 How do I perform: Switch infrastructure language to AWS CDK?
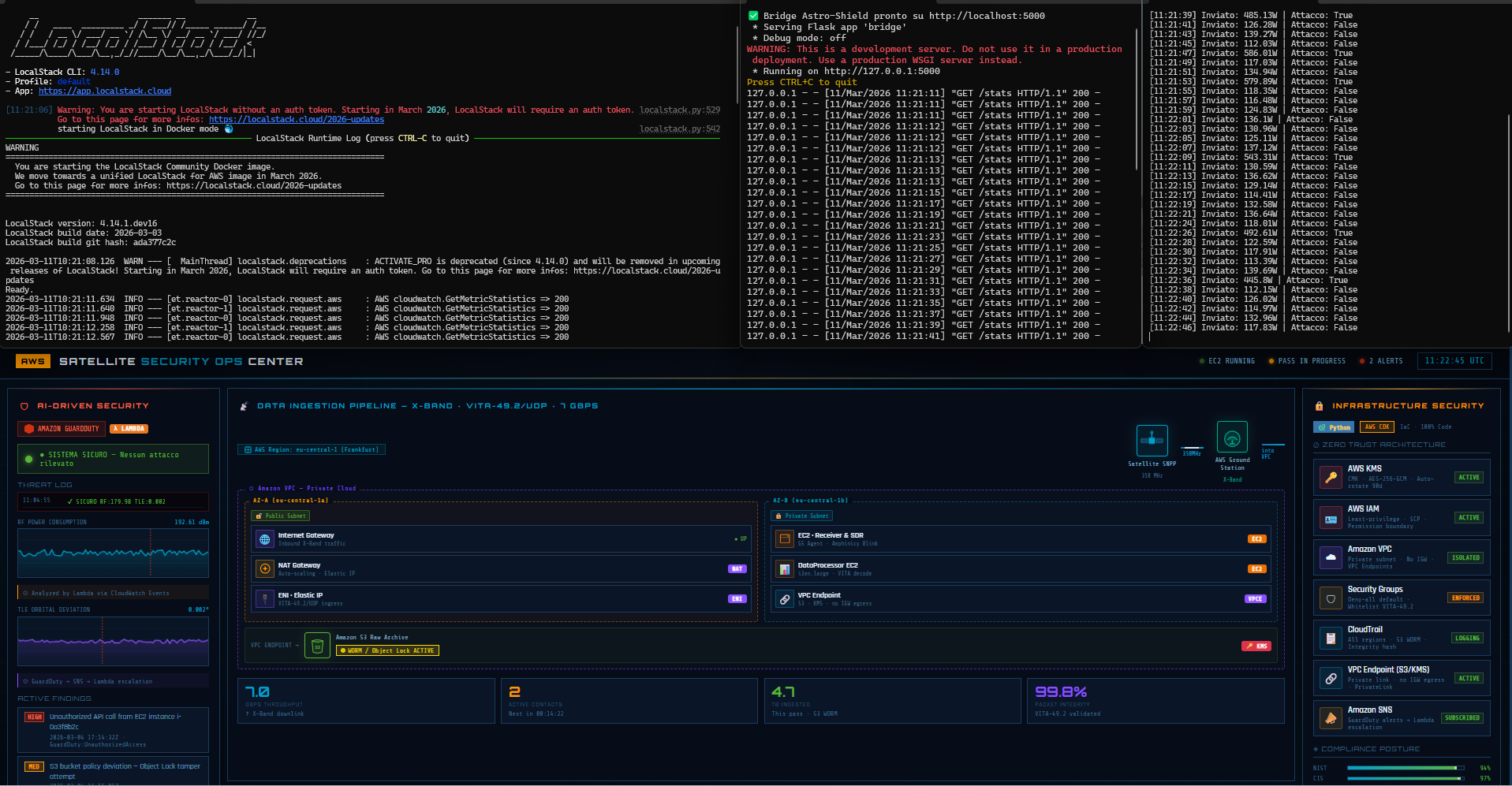click(x=1376, y=427)
